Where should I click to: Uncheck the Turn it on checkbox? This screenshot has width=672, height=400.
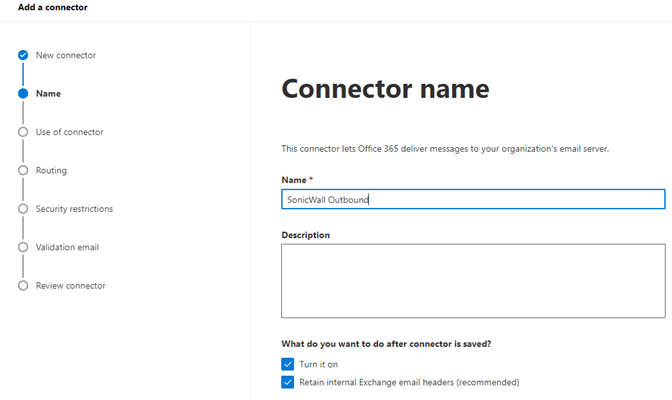click(x=288, y=364)
